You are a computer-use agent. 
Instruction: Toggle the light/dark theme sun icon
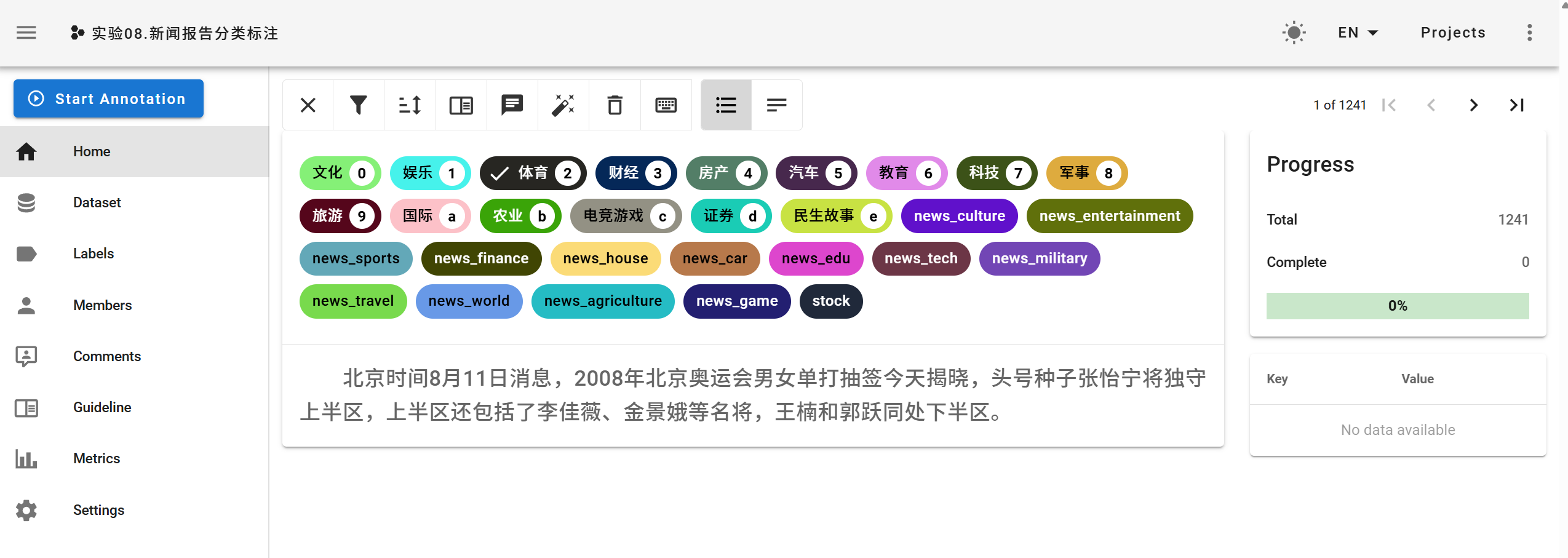(x=1293, y=32)
